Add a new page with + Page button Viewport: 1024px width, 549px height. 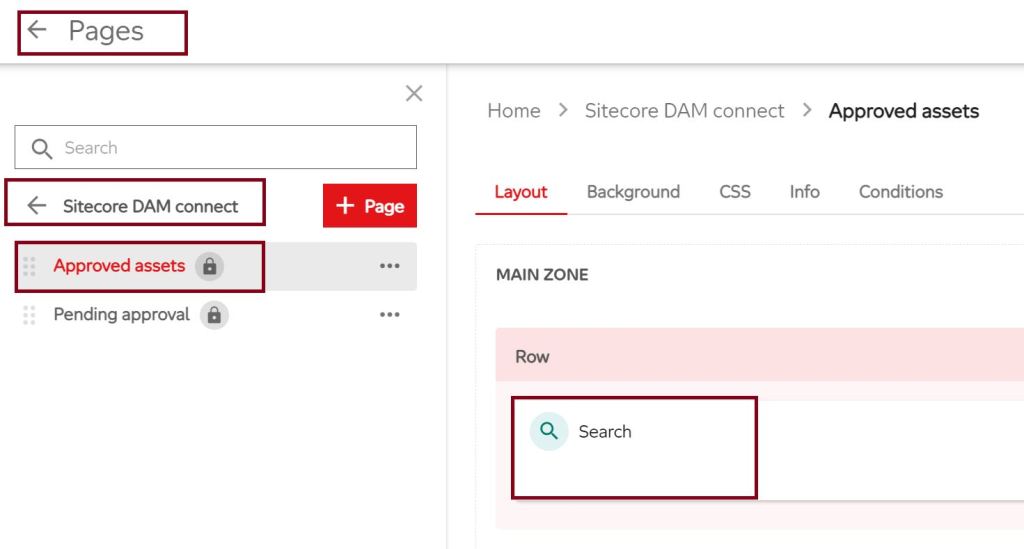pos(369,206)
